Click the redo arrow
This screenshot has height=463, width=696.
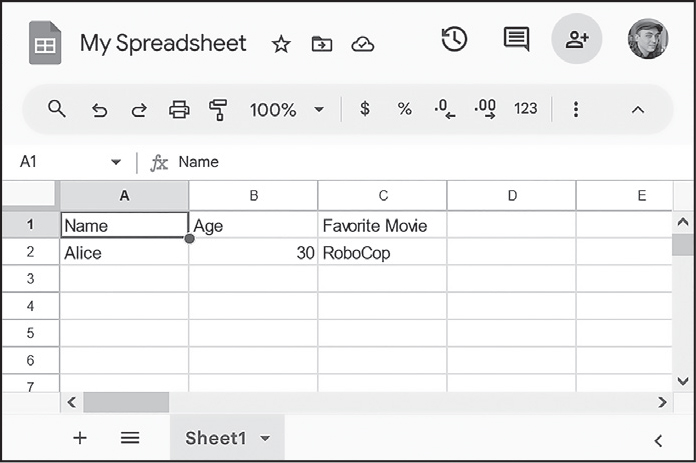click(x=139, y=110)
